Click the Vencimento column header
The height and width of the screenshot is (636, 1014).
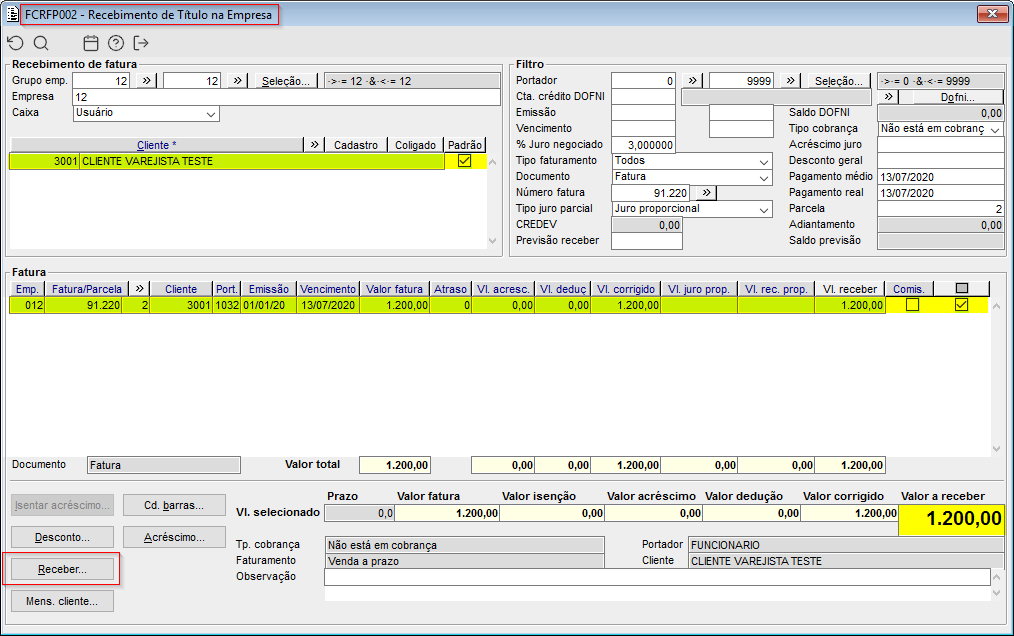tap(328, 289)
